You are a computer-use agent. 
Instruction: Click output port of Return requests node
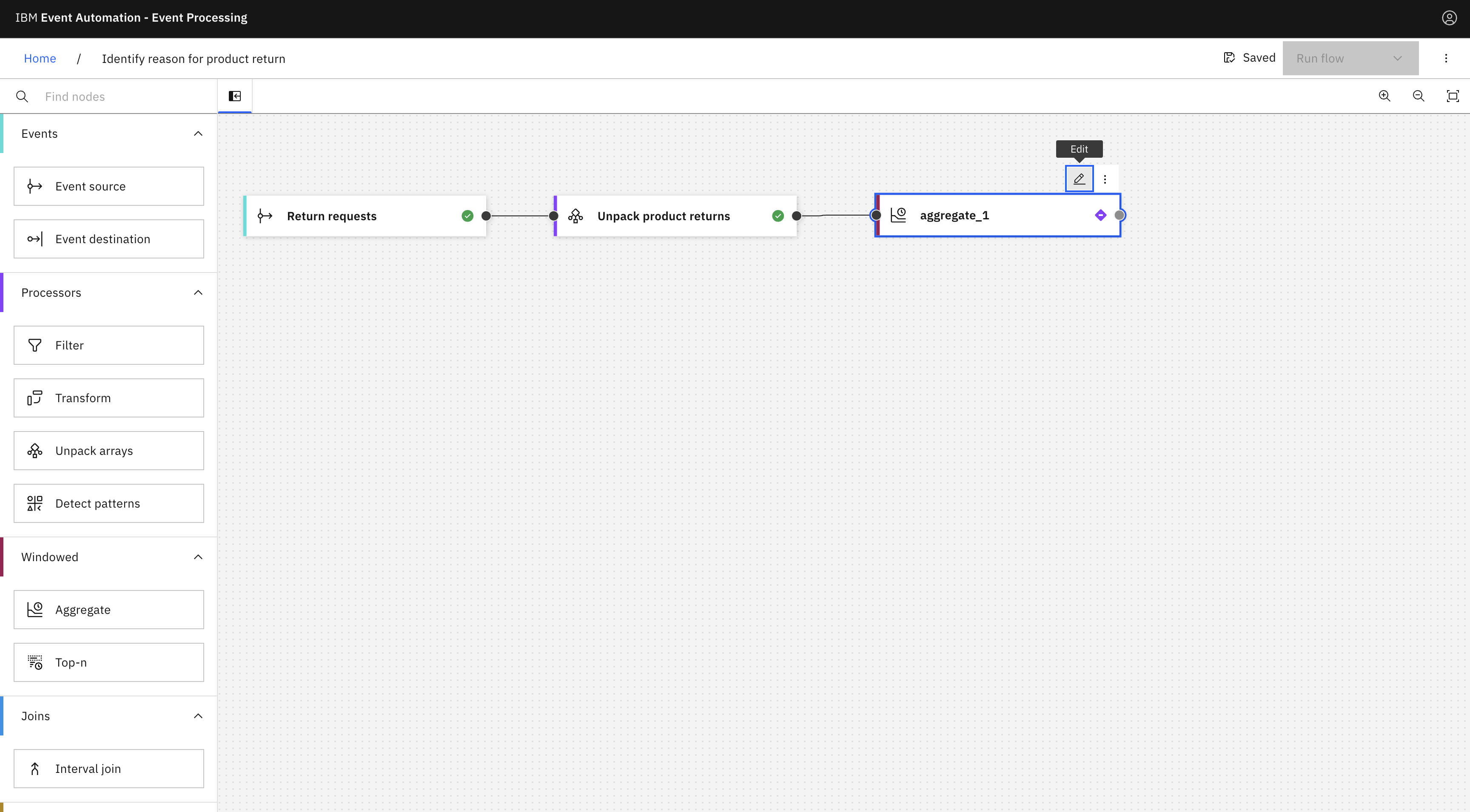pos(486,216)
